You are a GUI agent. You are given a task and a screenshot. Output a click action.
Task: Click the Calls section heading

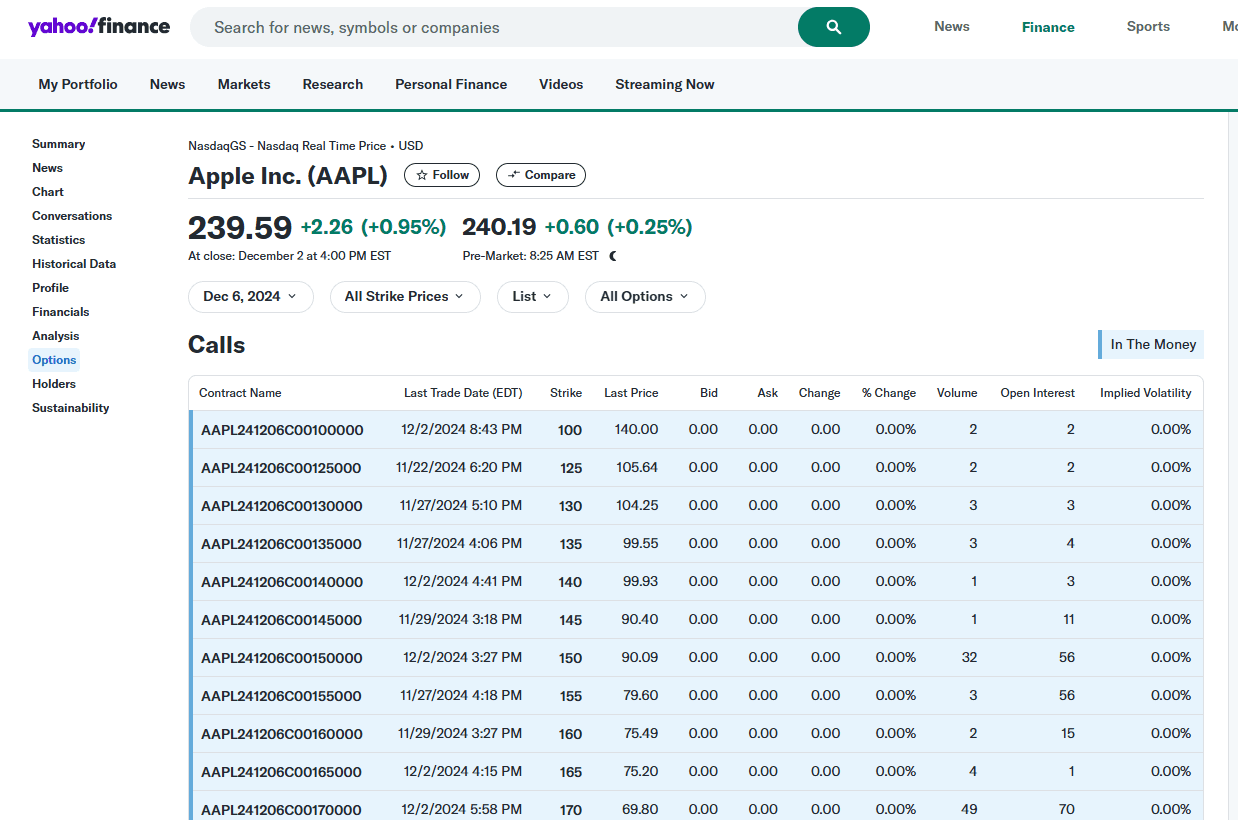click(217, 345)
